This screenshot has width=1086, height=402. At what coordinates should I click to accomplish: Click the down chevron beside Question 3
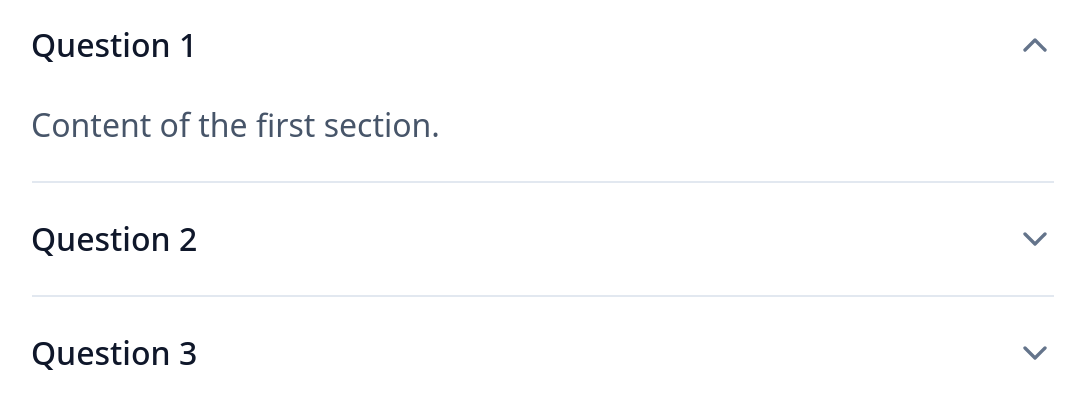[x=1035, y=353]
